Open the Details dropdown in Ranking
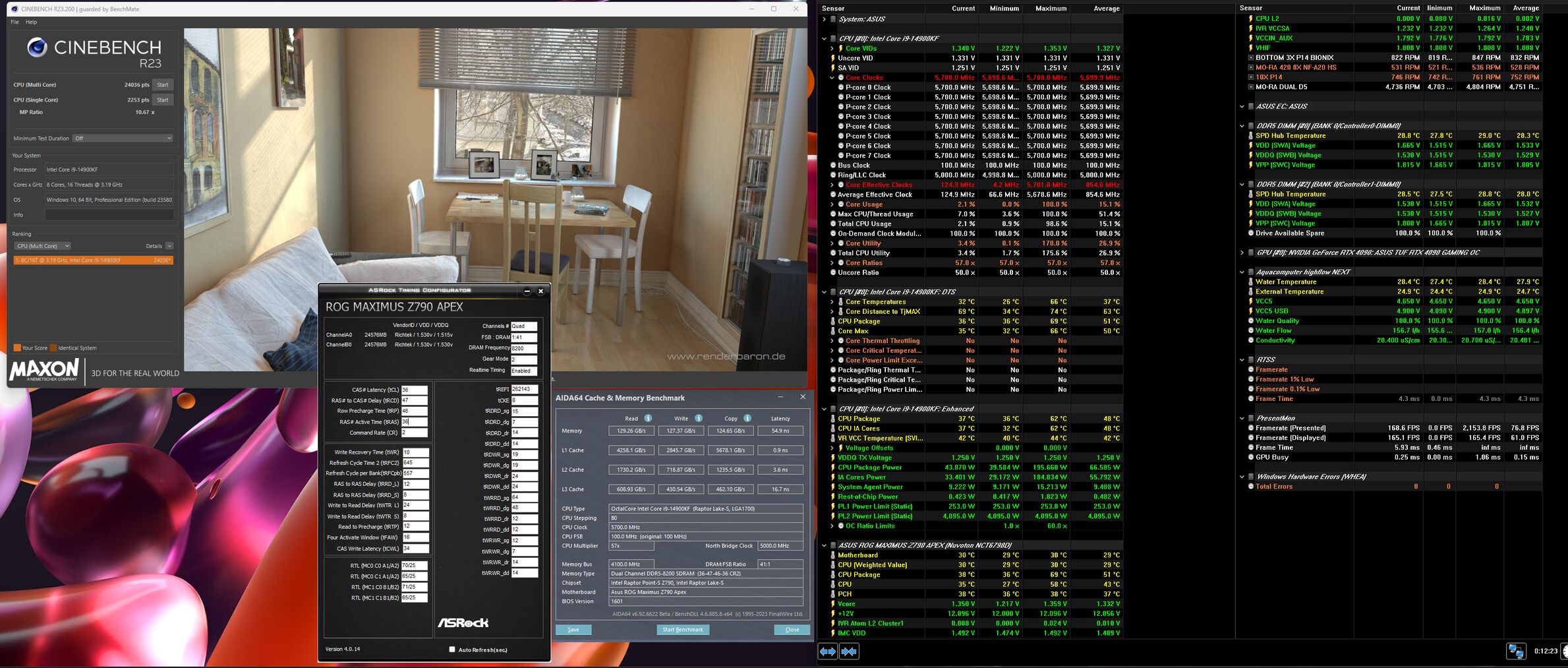The image size is (1568, 668). pyautogui.click(x=169, y=246)
